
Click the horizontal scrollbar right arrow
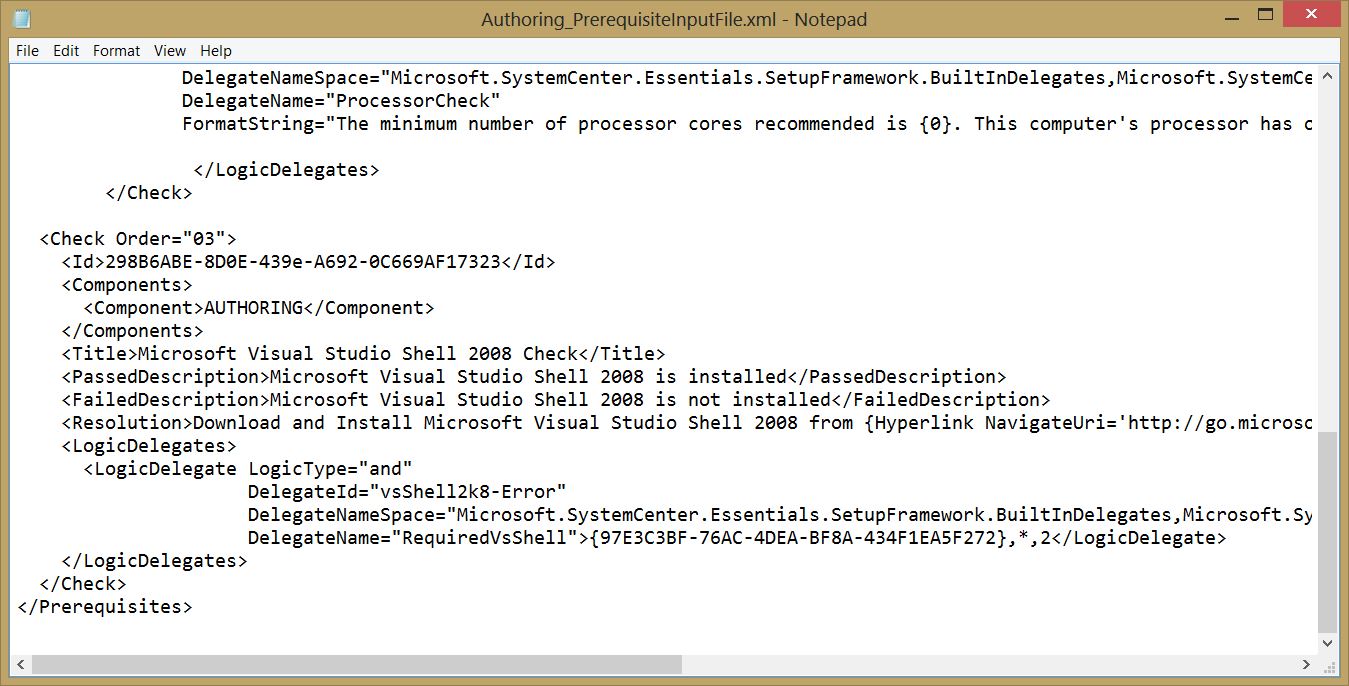tap(1306, 665)
